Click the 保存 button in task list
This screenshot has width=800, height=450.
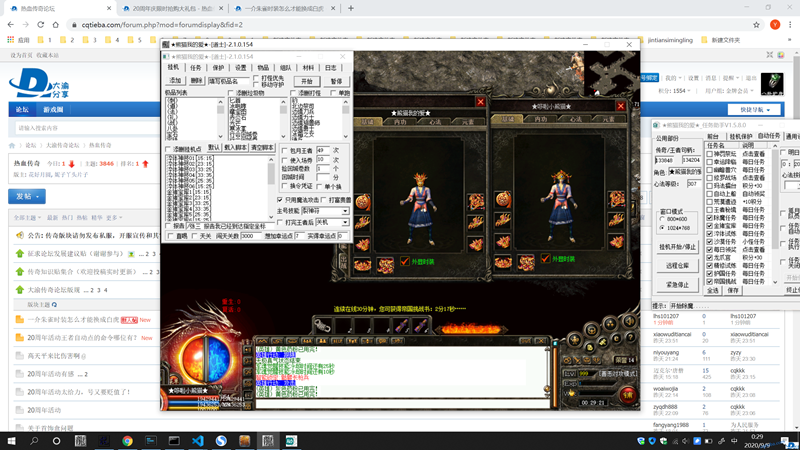tap(733, 290)
